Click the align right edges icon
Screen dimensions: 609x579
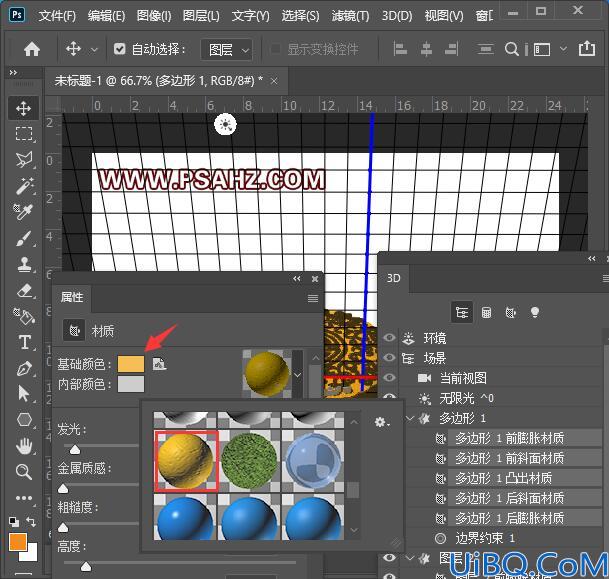[x=452, y=49]
